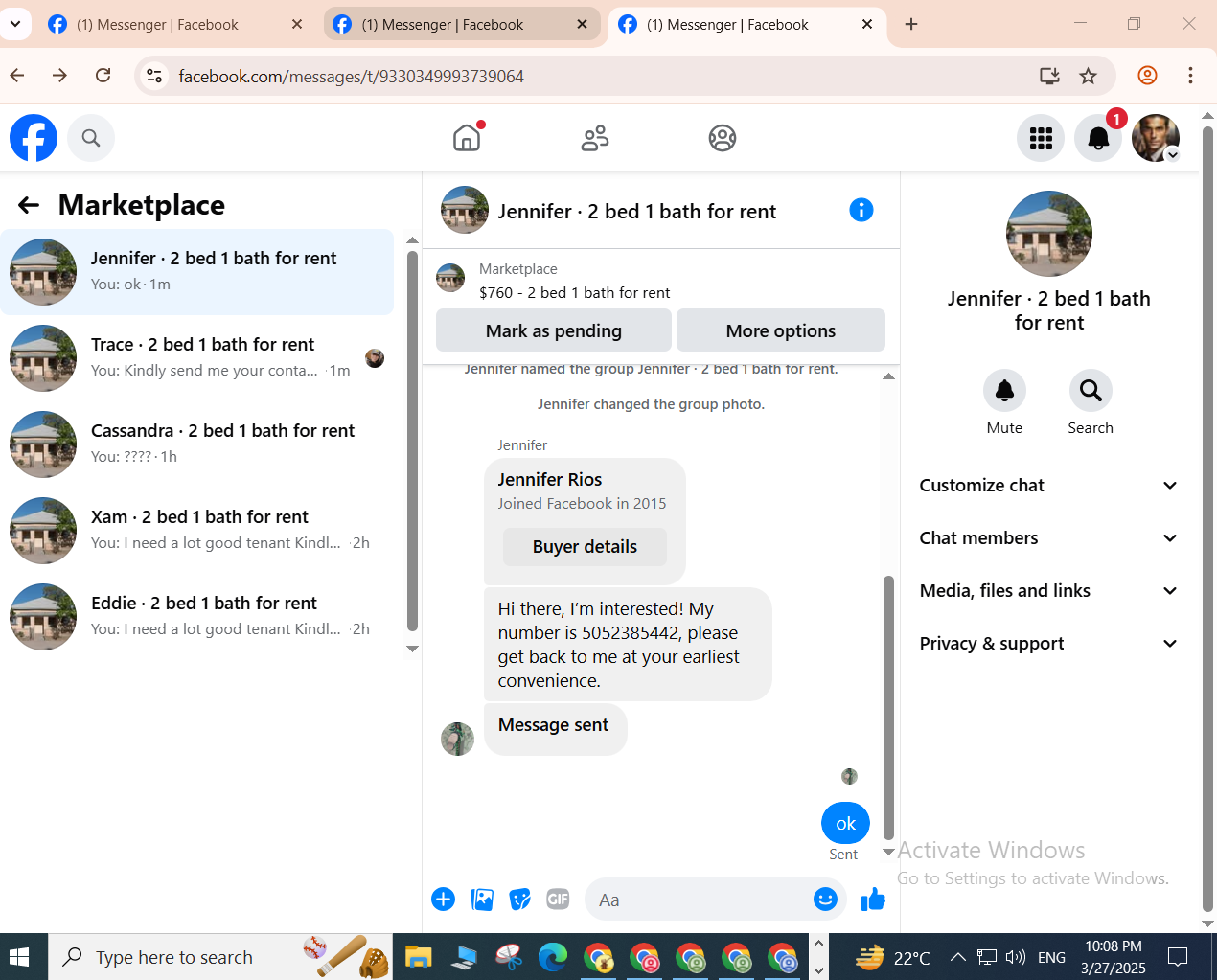Open Xam 2 bed 1 bath conversation
Image resolution: width=1217 pixels, height=980 pixels.
coord(196,531)
